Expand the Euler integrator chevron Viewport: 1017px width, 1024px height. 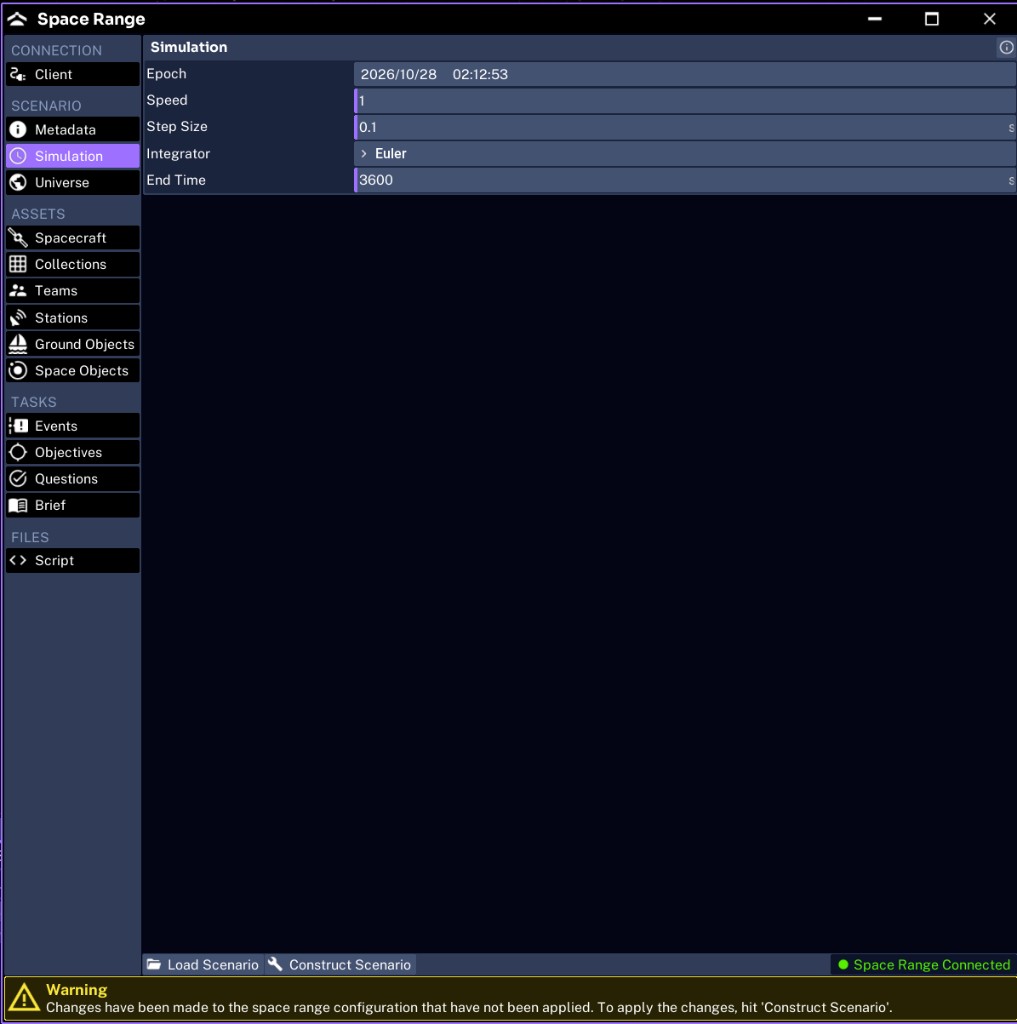click(x=364, y=153)
